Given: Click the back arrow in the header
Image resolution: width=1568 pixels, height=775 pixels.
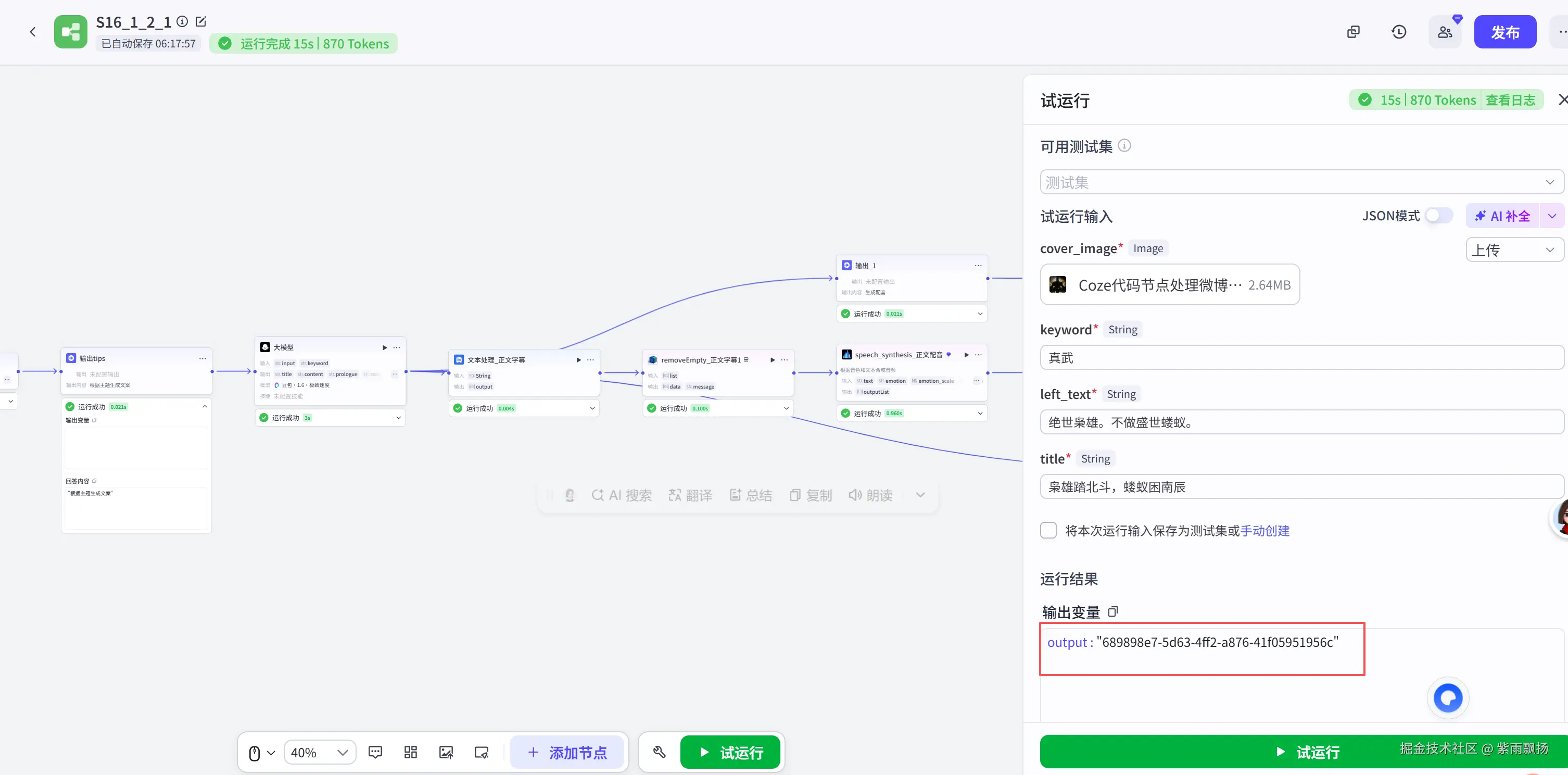Looking at the screenshot, I should coord(33,32).
